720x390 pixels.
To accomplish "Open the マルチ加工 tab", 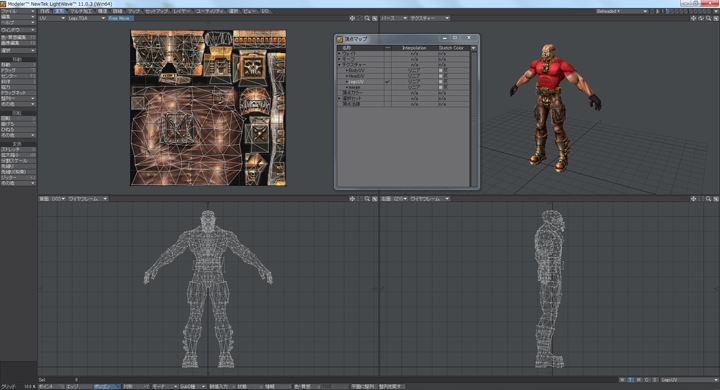I will (81, 11).
